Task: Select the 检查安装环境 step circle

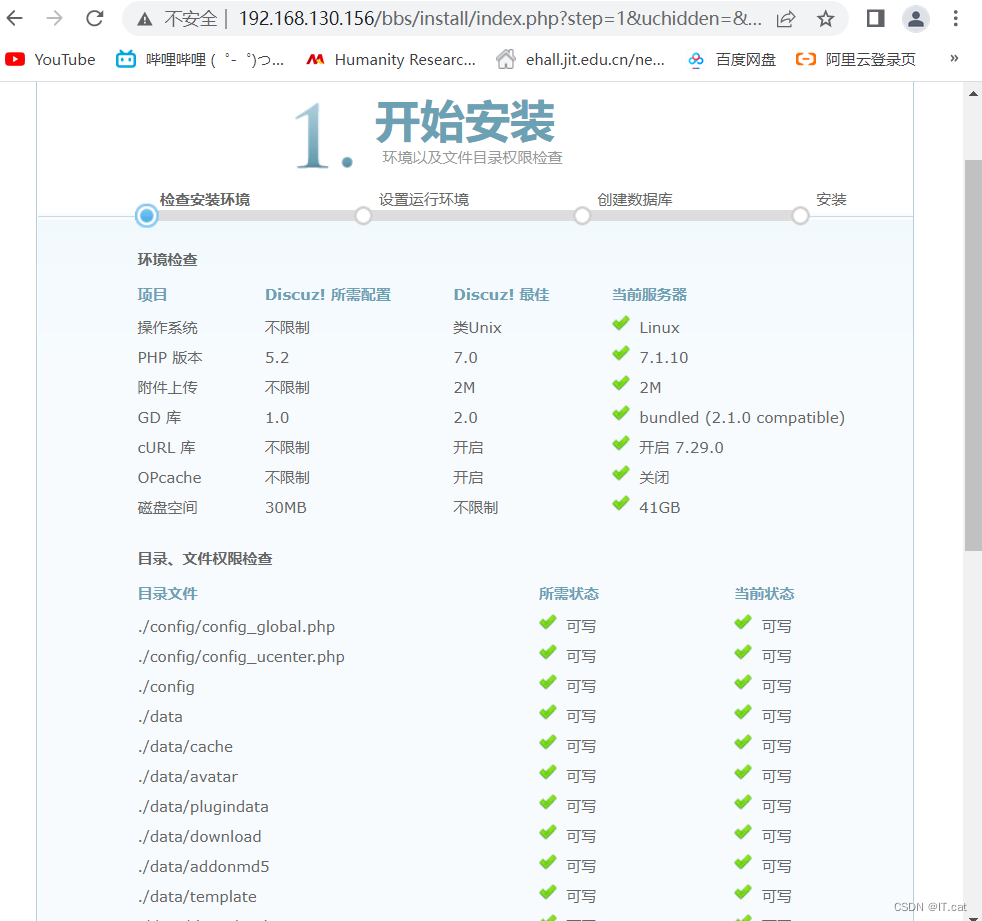Action: click(146, 215)
